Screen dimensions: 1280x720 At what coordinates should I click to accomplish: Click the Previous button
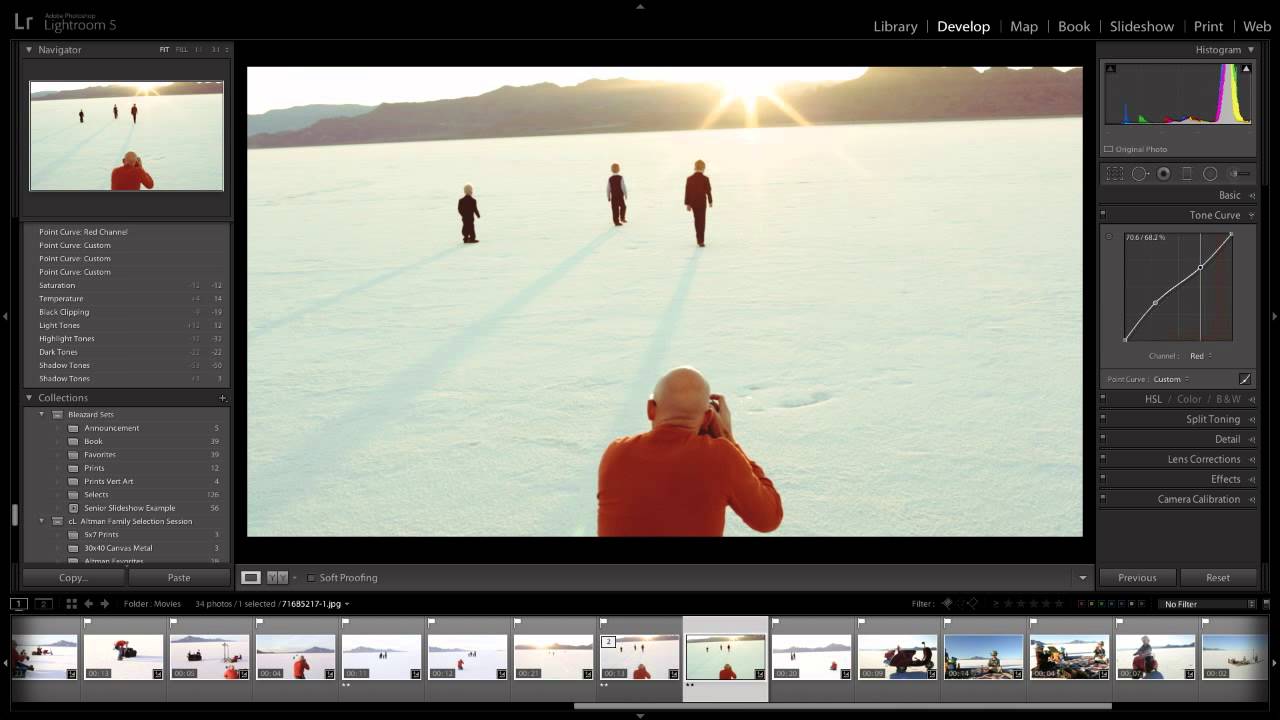pyautogui.click(x=1137, y=577)
